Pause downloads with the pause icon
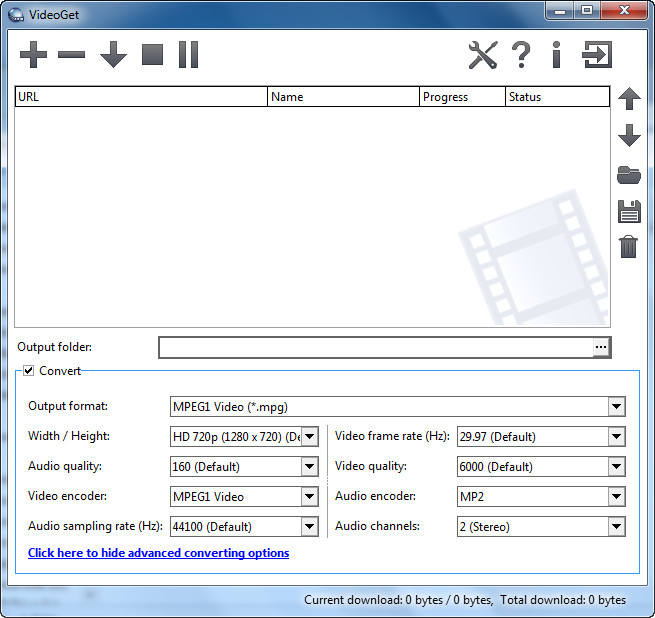655x618 pixels. [x=188, y=54]
